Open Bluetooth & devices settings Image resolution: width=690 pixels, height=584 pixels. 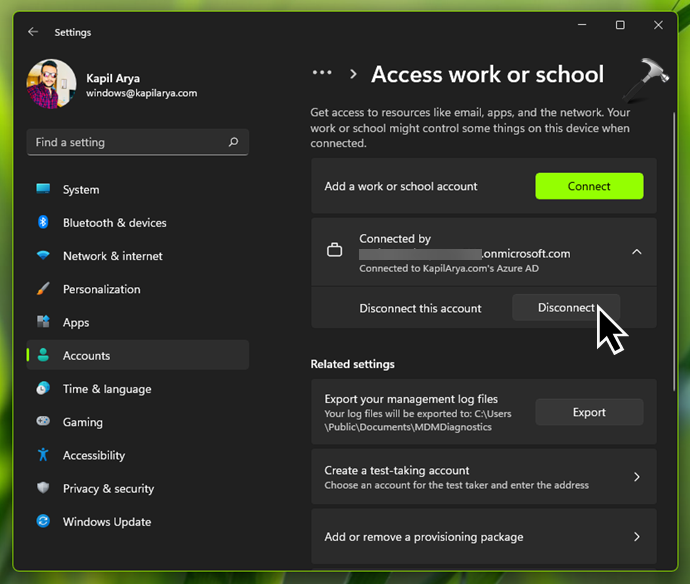[x=138, y=223]
